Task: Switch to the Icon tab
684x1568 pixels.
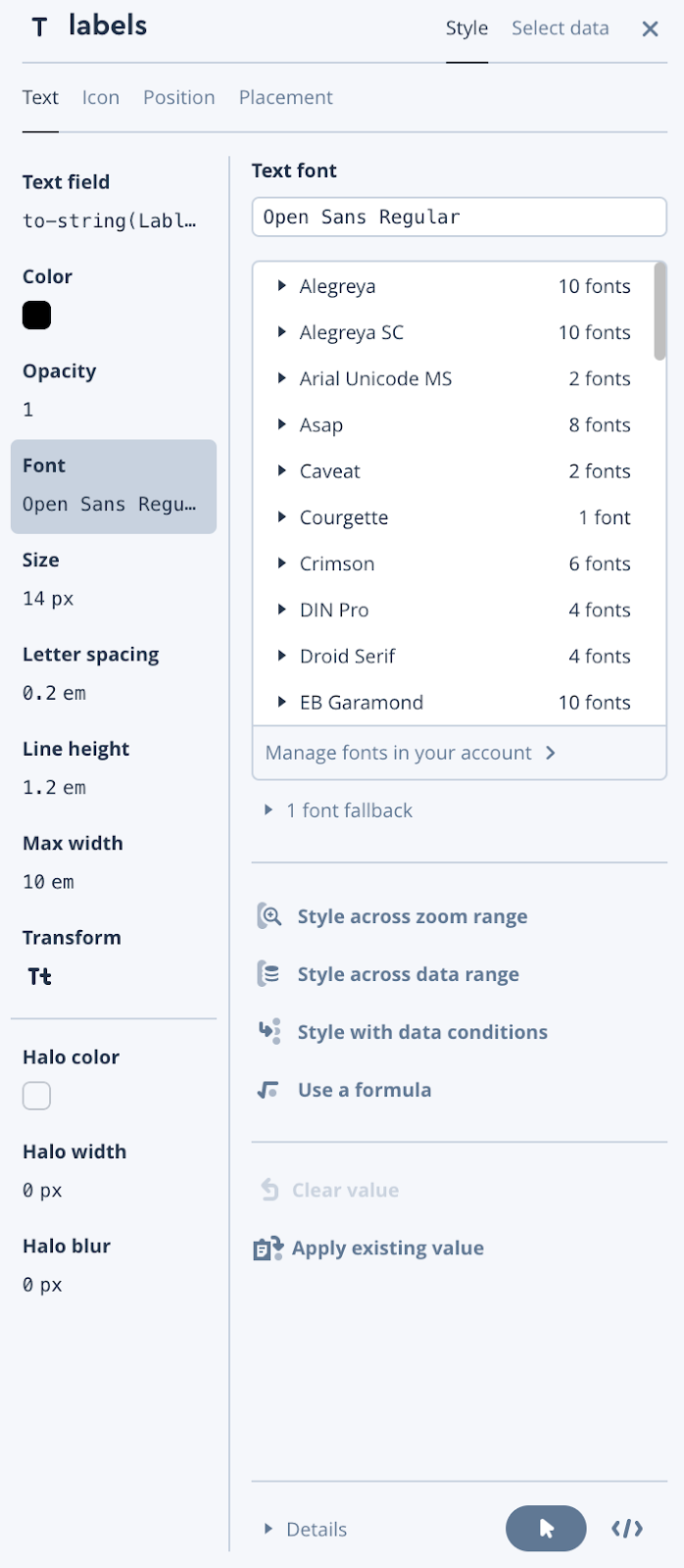Action: (x=101, y=97)
